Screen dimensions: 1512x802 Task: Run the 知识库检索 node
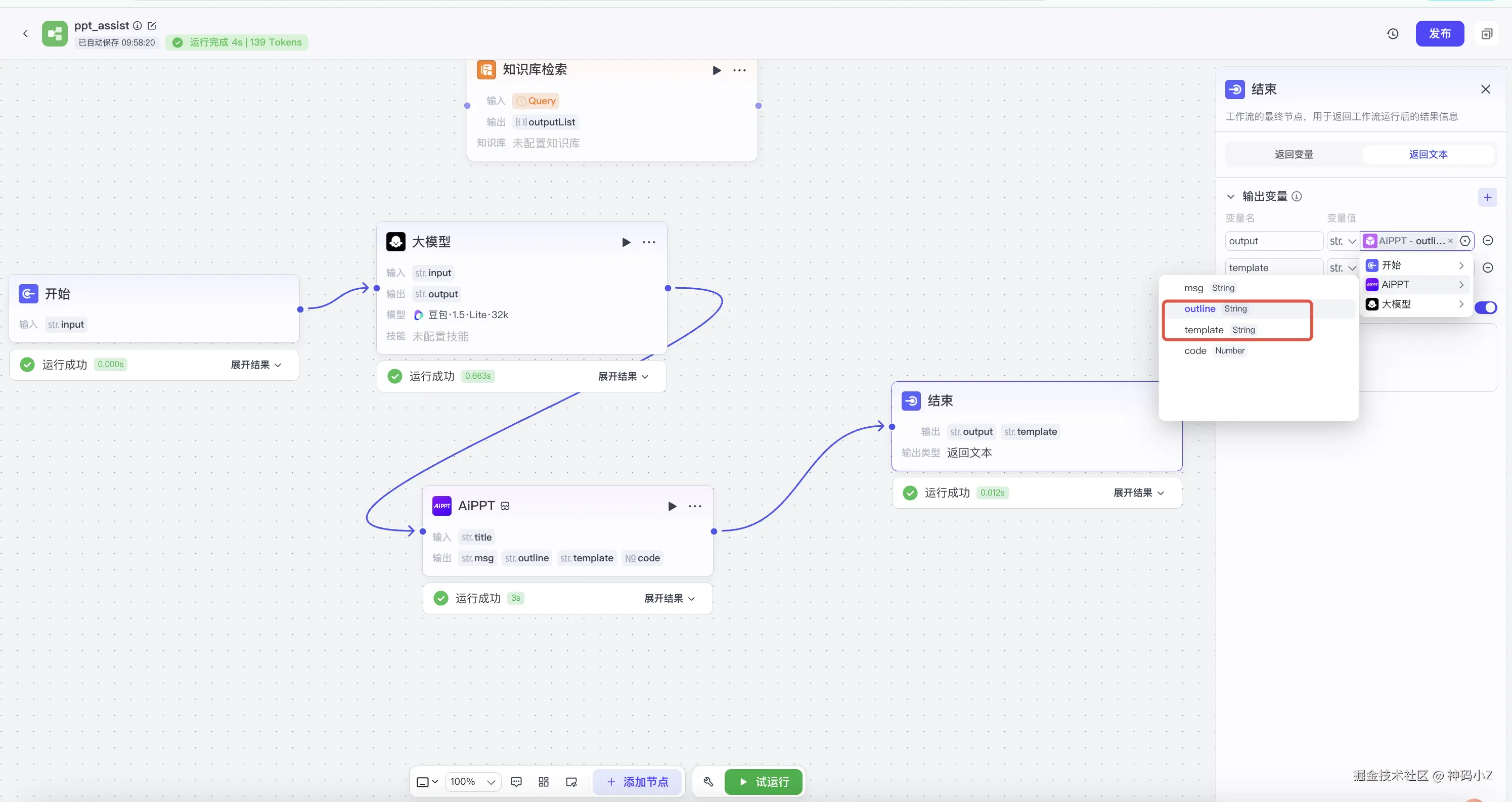coord(716,70)
